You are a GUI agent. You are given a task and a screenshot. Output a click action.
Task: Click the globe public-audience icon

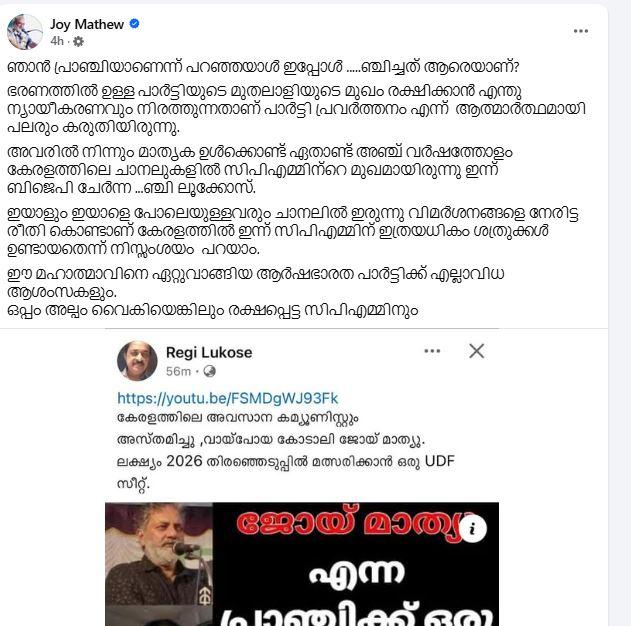209,371
